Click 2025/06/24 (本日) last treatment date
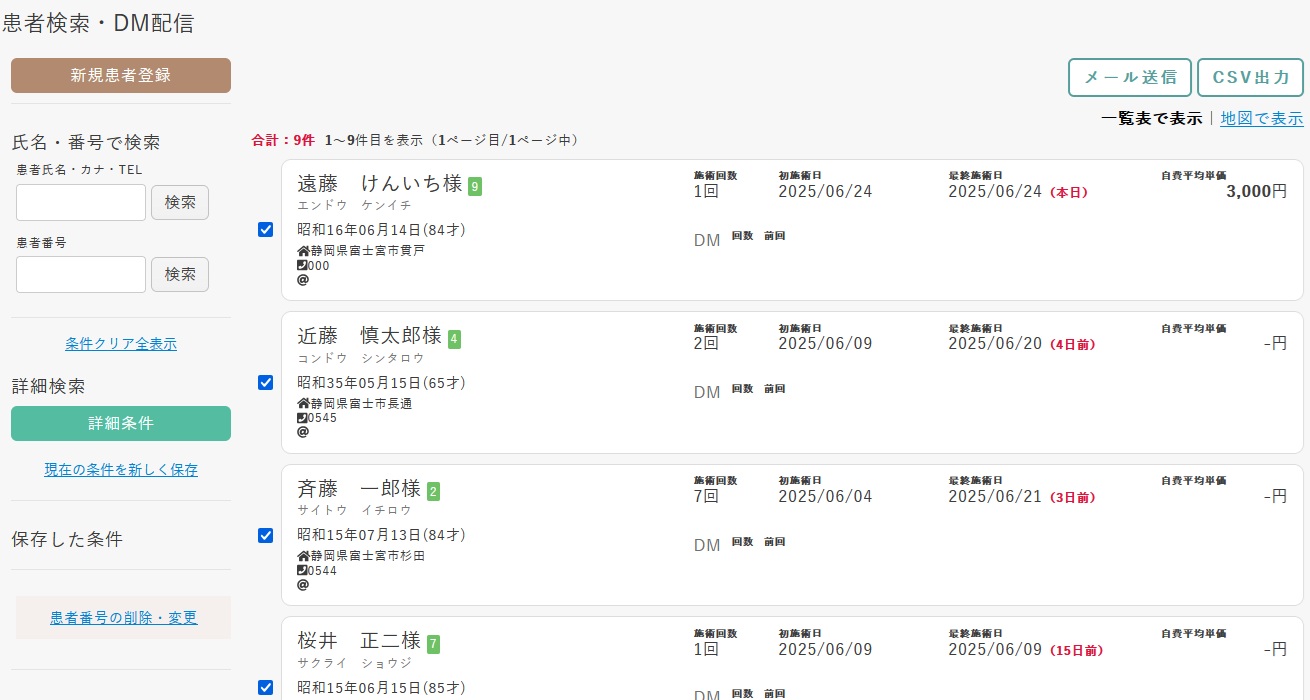Viewport: 1310px width, 700px height. tap(1017, 191)
